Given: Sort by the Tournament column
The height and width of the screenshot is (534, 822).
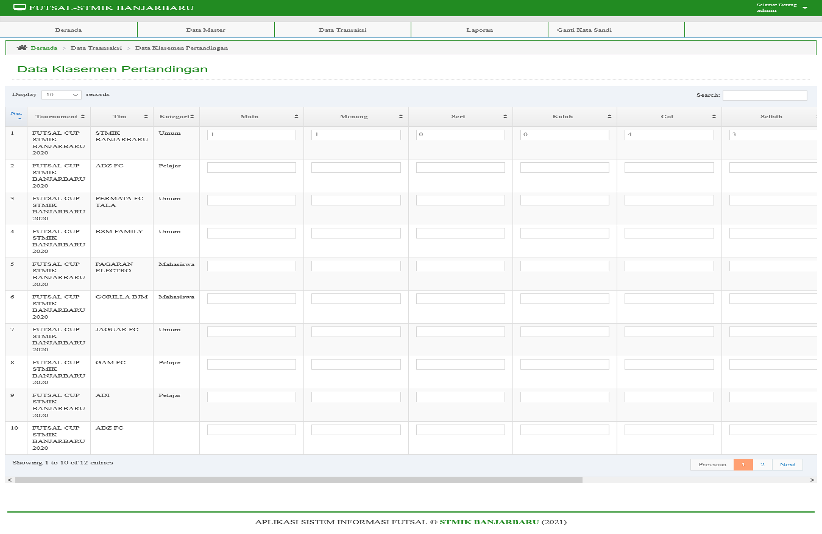Looking at the screenshot, I should point(59,116).
